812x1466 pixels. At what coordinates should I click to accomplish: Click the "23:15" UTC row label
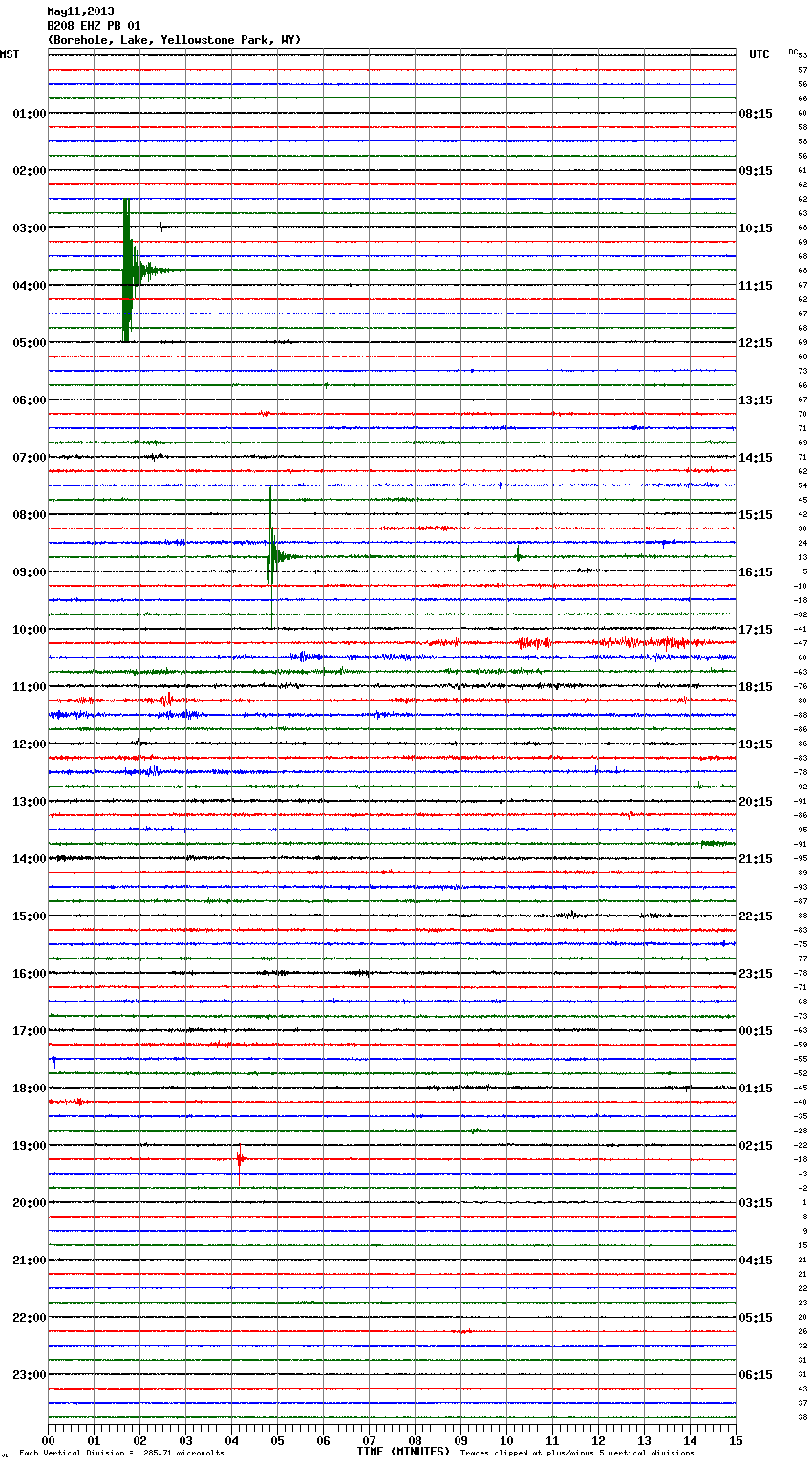click(x=756, y=974)
